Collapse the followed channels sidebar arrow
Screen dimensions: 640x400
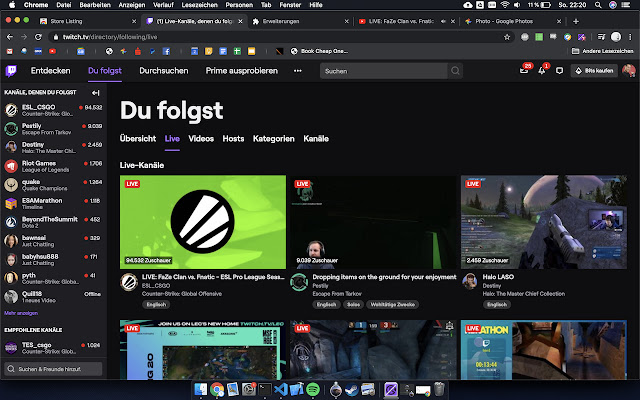tap(96, 93)
